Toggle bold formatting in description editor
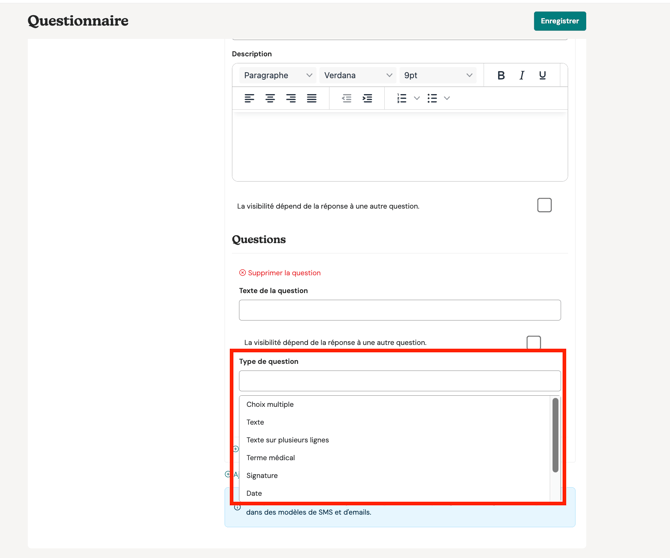The height and width of the screenshot is (558, 670). point(501,76)
